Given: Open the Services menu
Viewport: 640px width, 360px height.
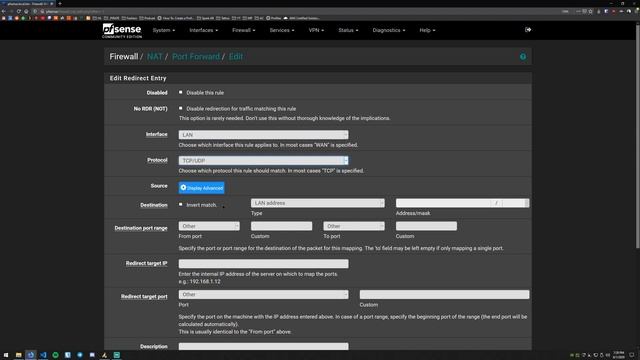Looking at the screenshot, I should click(282, 30).
